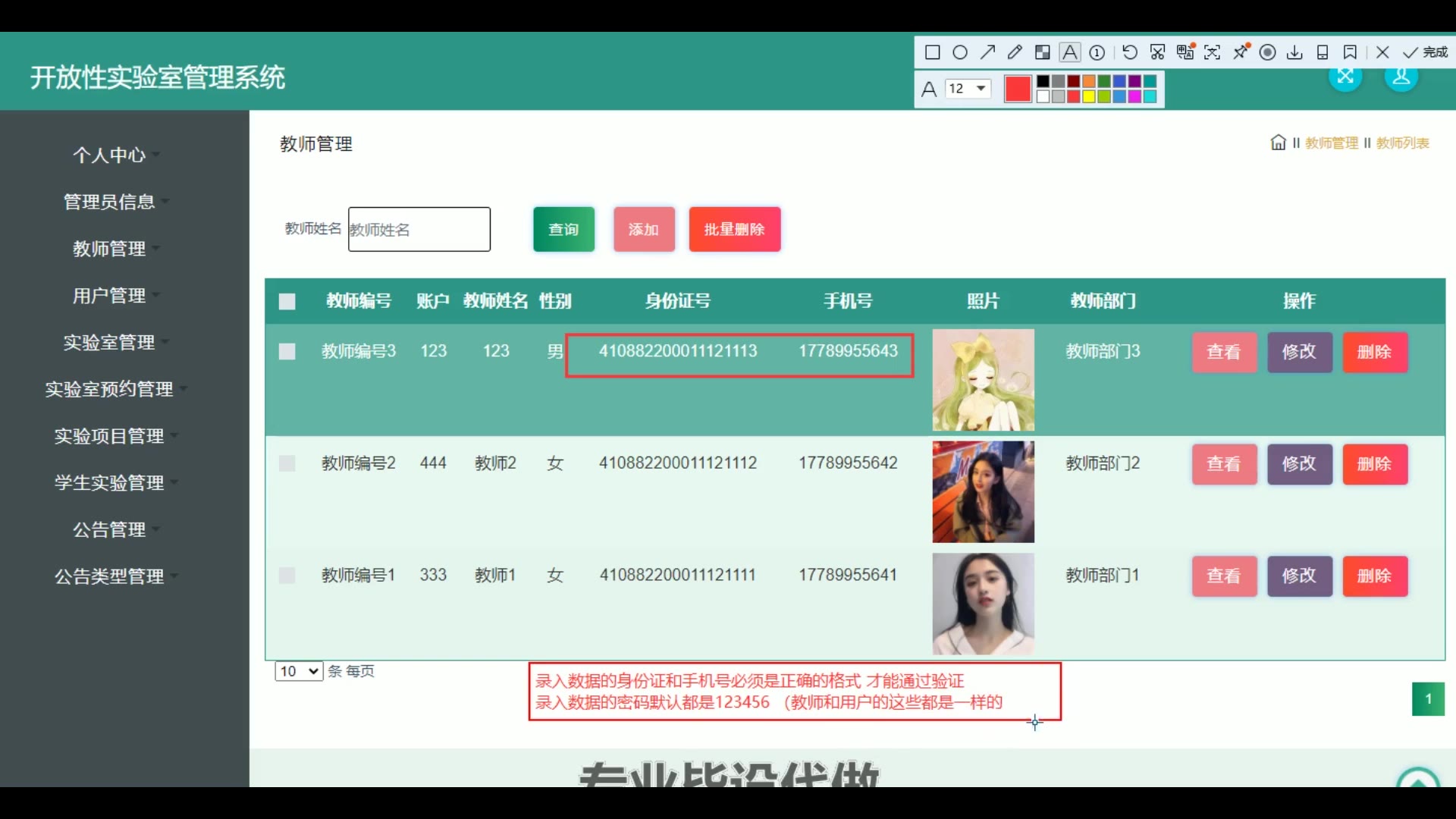Pin the screenshot to screen

1241,52
